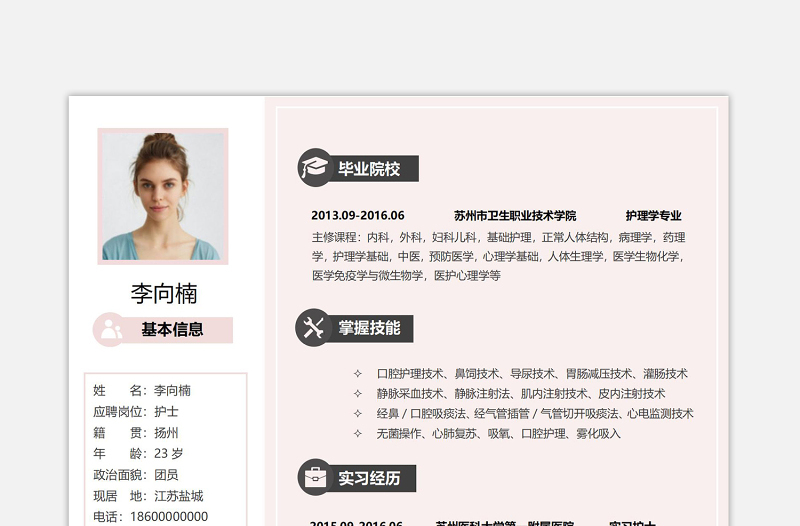Click the 年龄: 23 岁 row
Viewport: 800px width, 526px height.
[138, 454]
